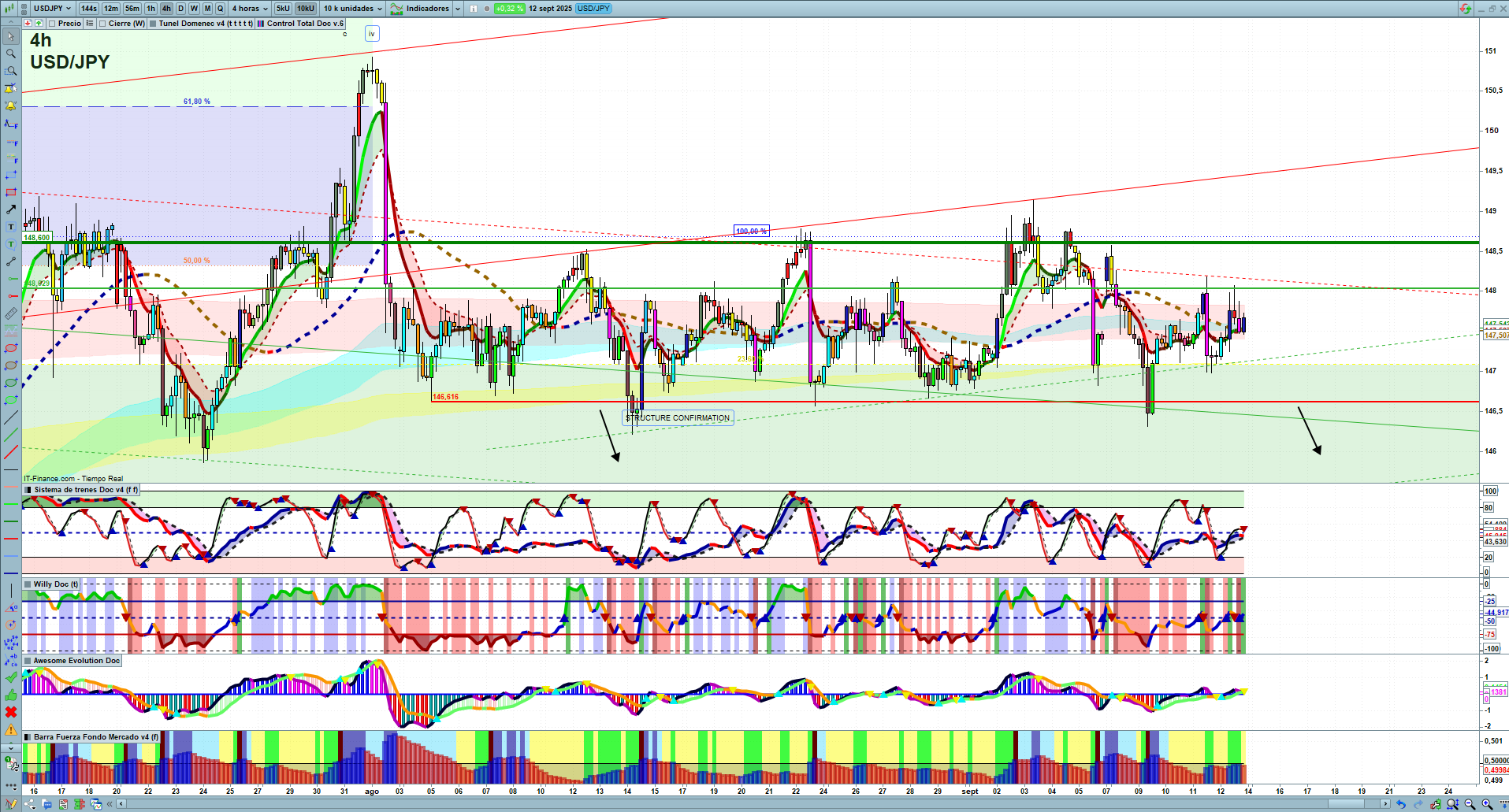The image size is (1509, 812).
Task: Select the arrow cursor tool
Action: pos(11,36)
